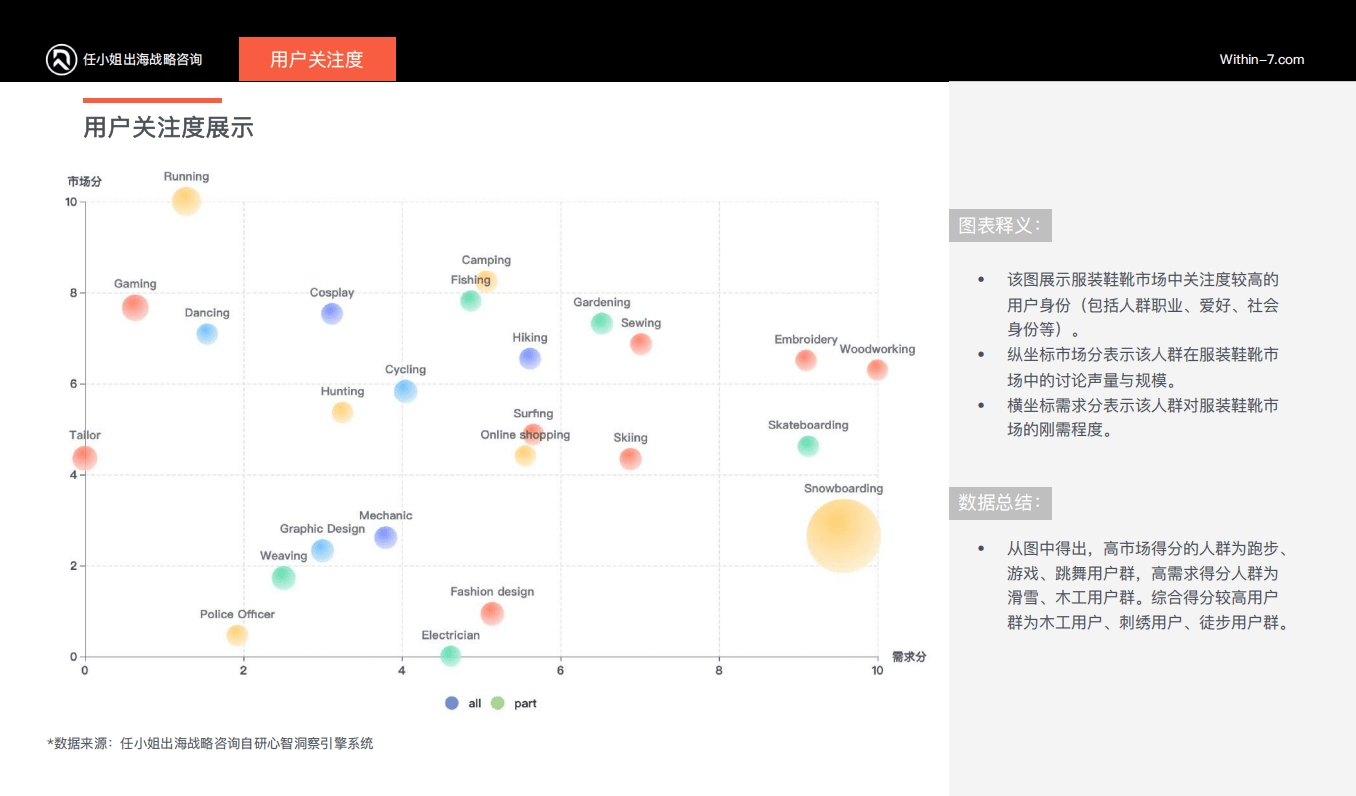
Task: Click the Tailor bubble on y-axis
Action: pyautogui.click(x=85, y=458)
